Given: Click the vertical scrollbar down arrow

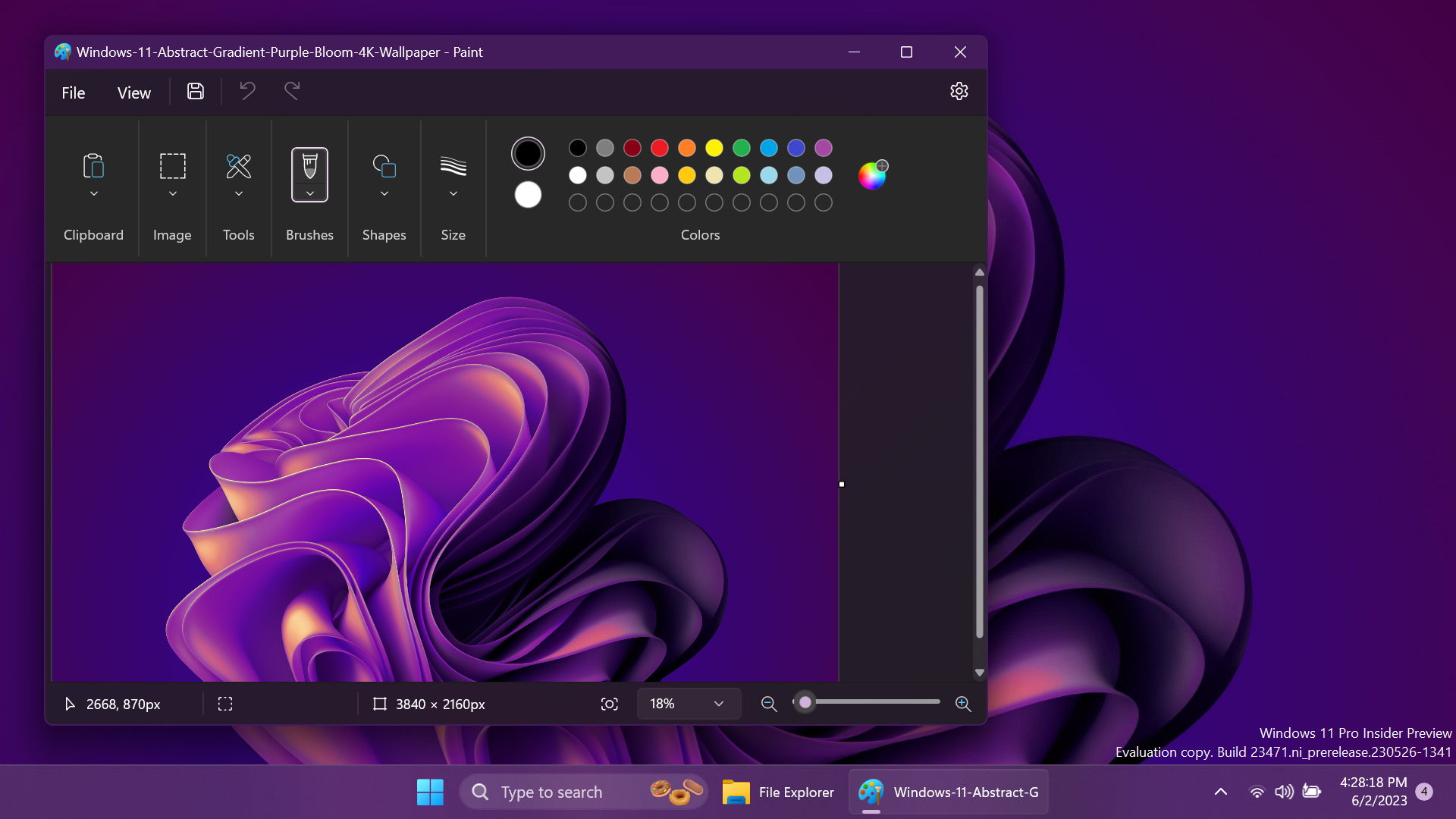Looking at the screenshot, I should [x=979, y=673].
